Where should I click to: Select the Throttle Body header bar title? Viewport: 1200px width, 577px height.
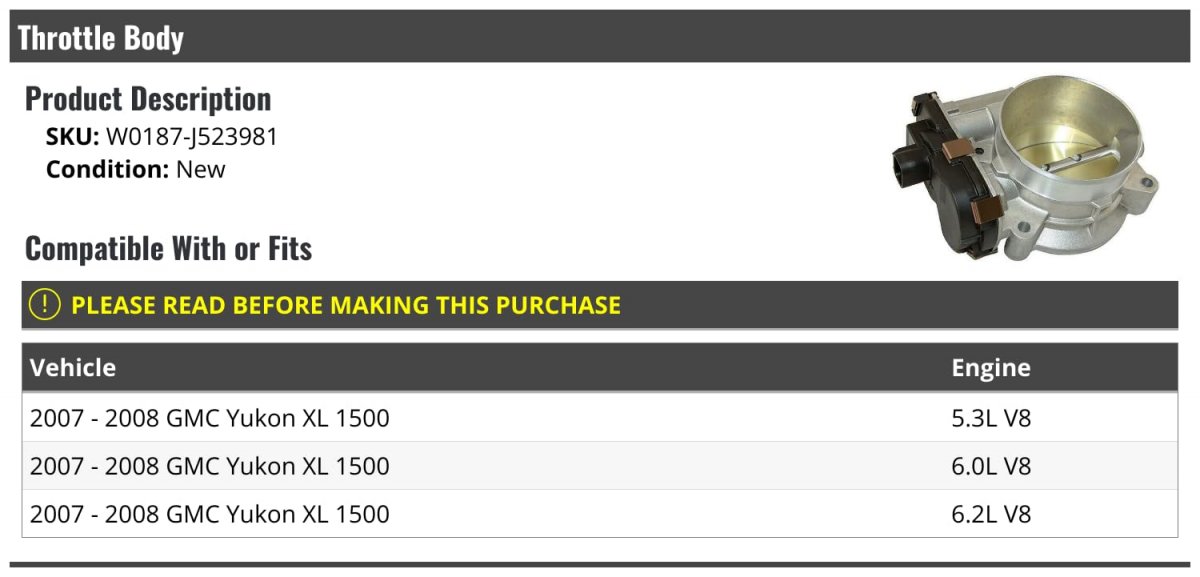pos(101,38)
